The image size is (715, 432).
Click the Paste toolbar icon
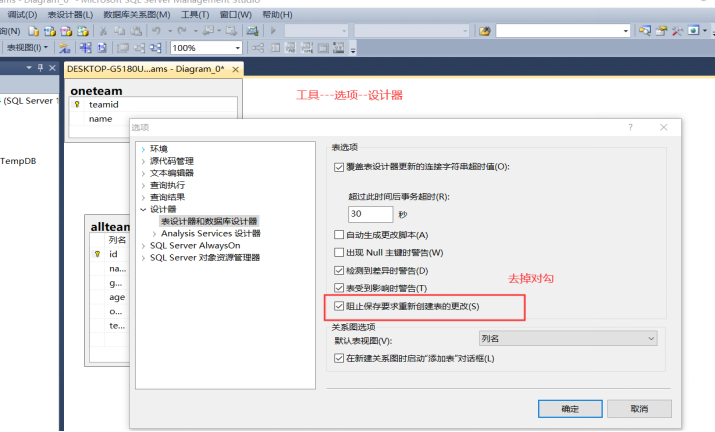[136, 31]
